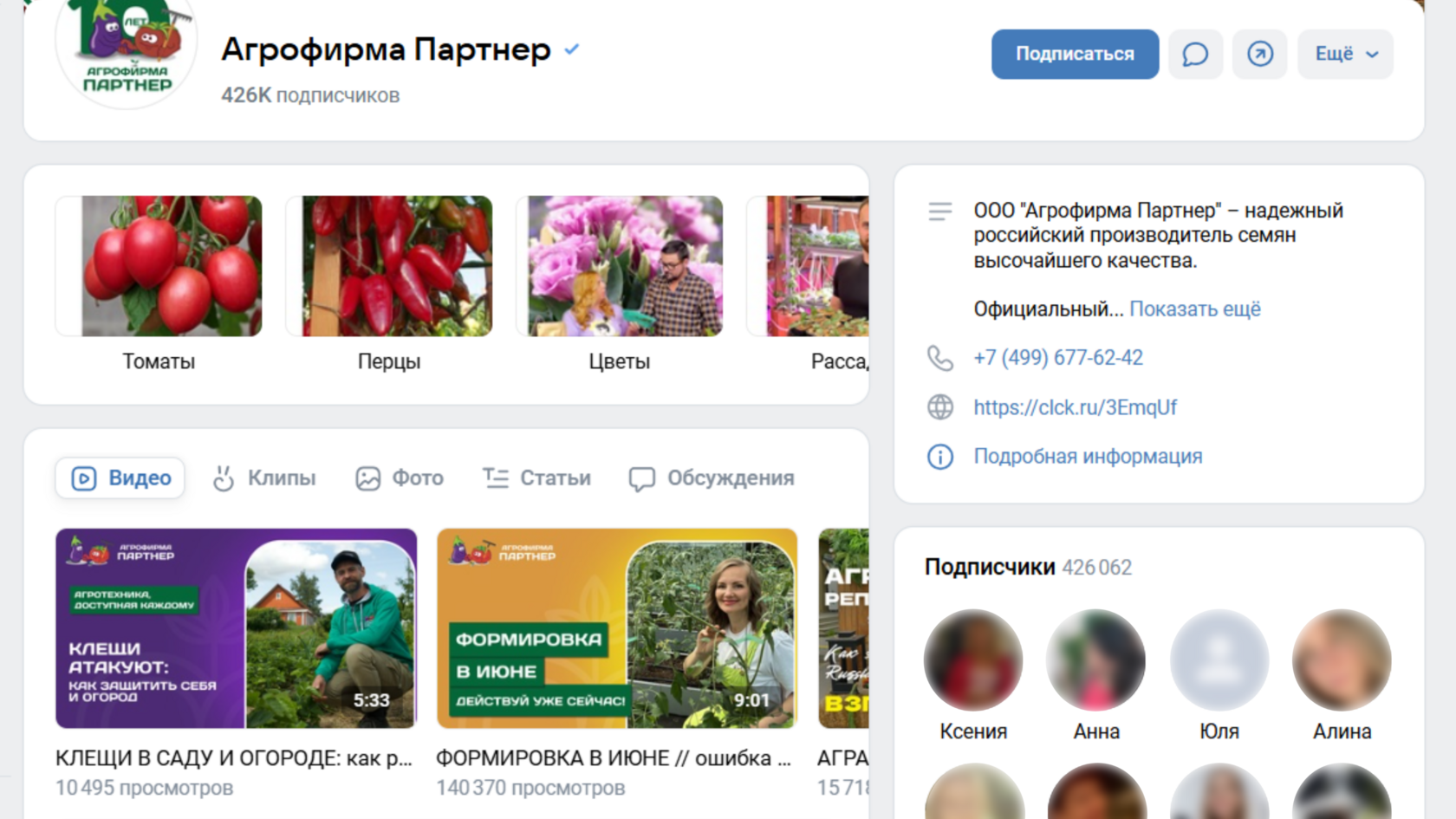Click the phone handset icon
This screenshot has width=1456, height=819.
pyautogui.click(x=940, y=358)
